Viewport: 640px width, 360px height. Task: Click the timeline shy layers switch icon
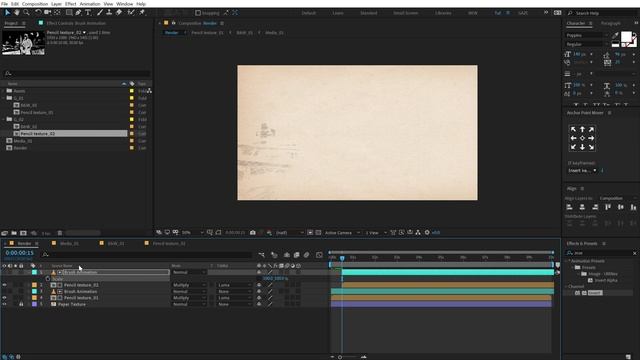click(287, 255)
